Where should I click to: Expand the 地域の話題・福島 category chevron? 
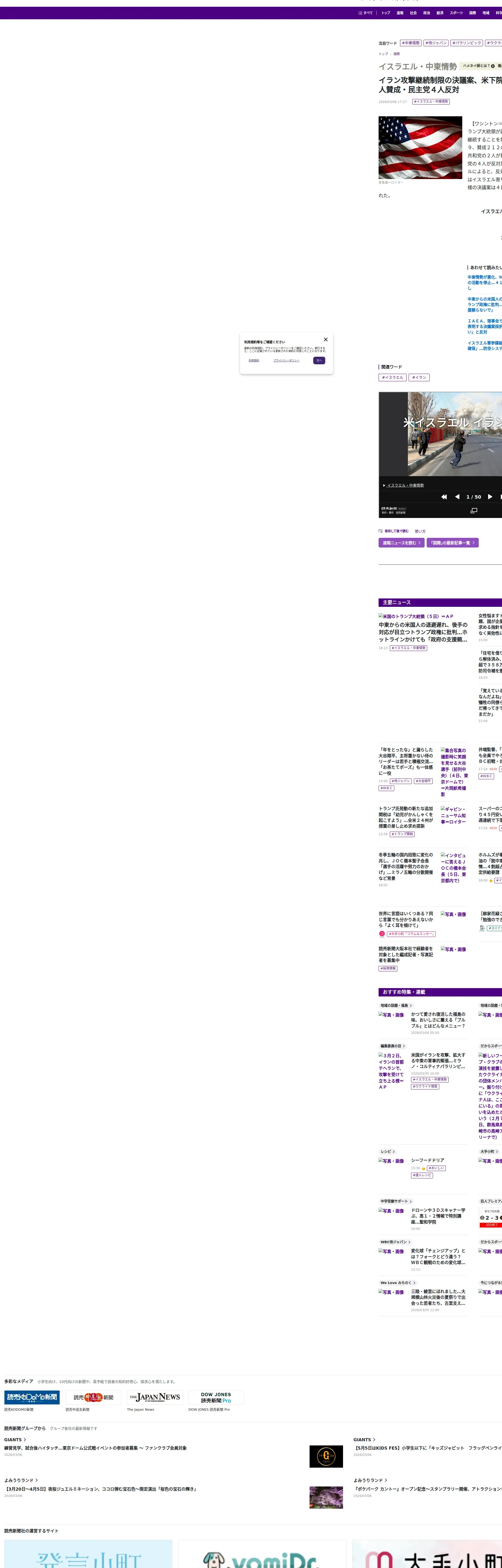410,1006
